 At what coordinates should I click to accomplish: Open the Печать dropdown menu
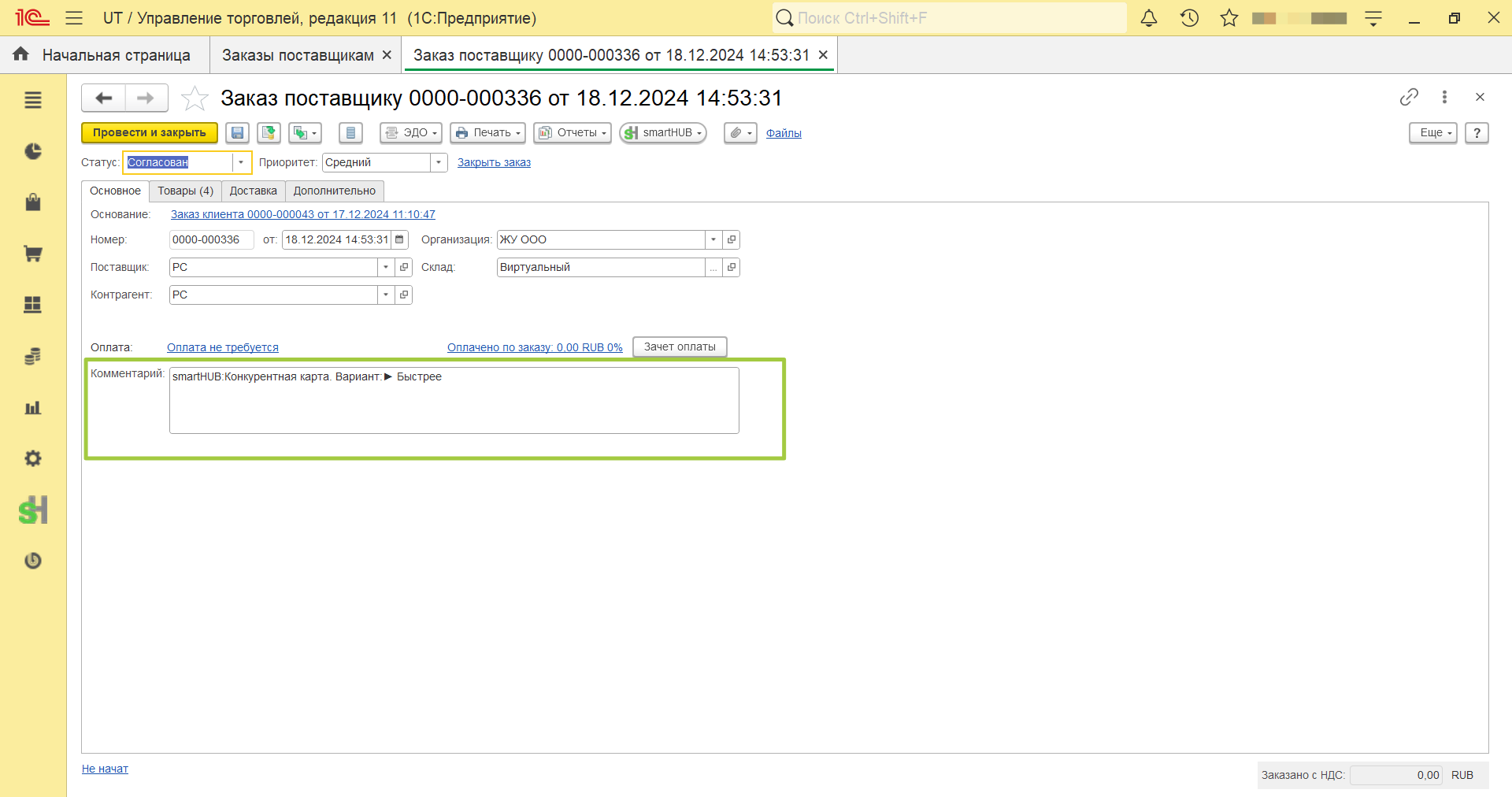coord(487,133)
